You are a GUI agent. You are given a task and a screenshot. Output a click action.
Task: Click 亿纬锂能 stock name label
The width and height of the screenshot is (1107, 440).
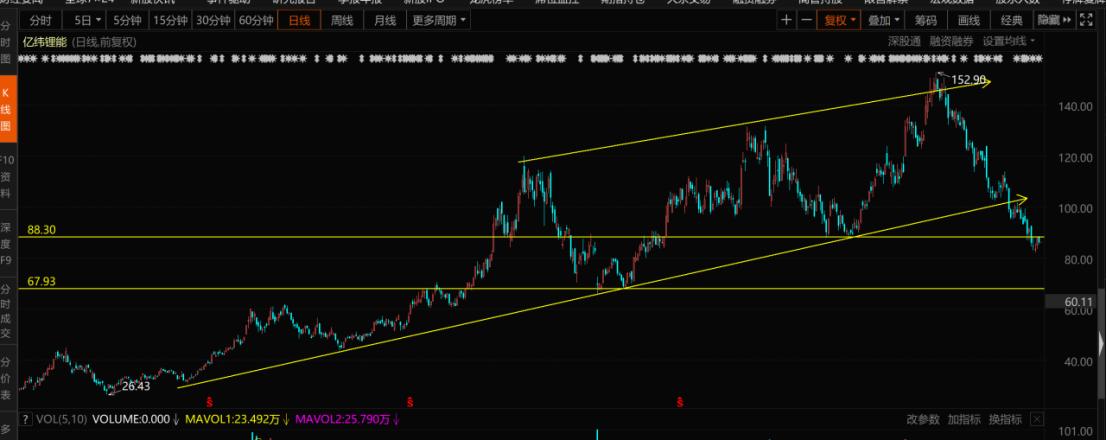click(x=44, y=42)
